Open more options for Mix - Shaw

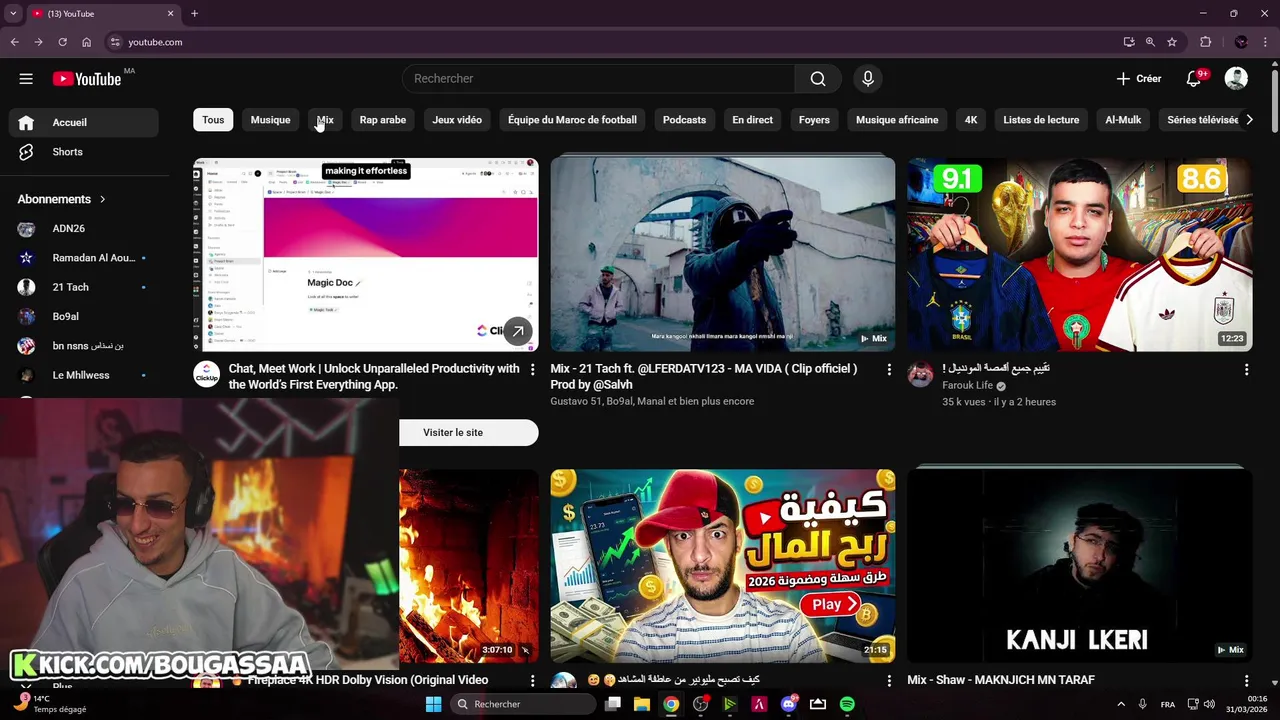click(x=1246, y=681)
